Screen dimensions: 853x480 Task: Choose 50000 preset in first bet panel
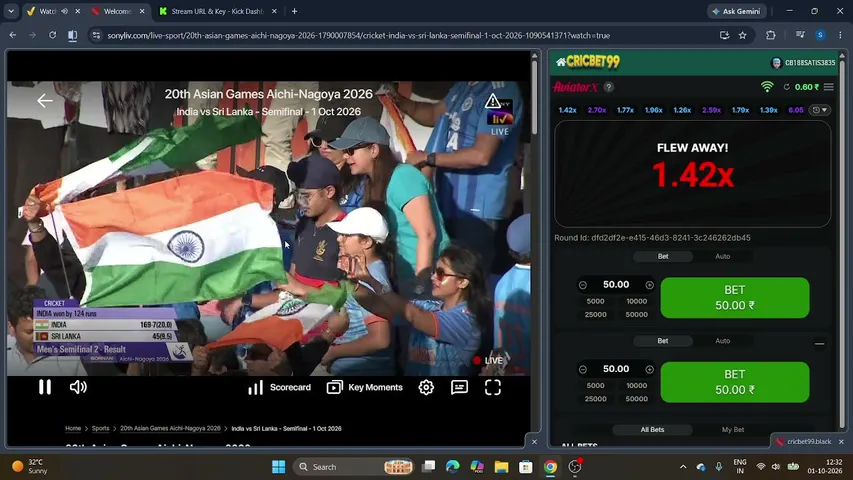coord(636,315)
